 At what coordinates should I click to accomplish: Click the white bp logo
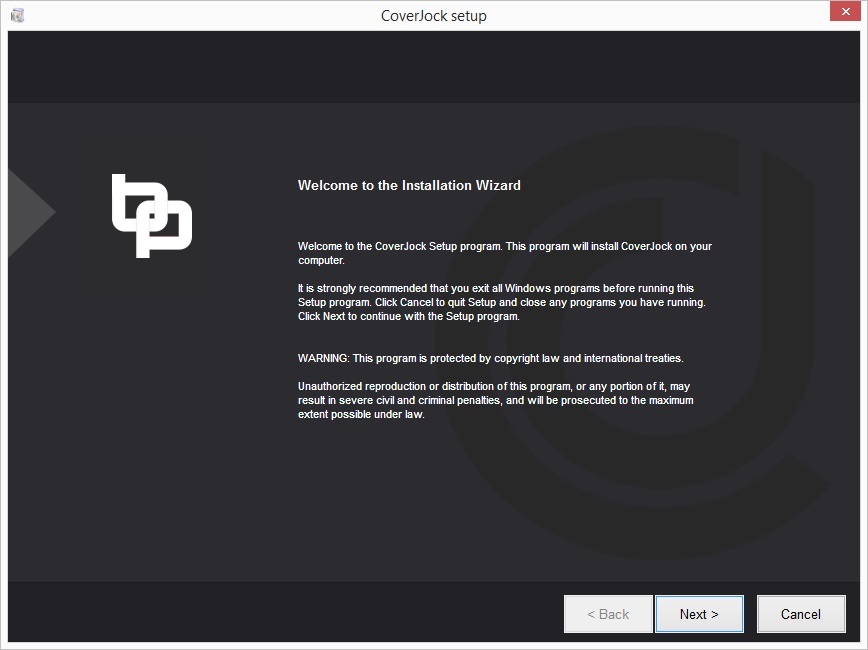[152, 216]
